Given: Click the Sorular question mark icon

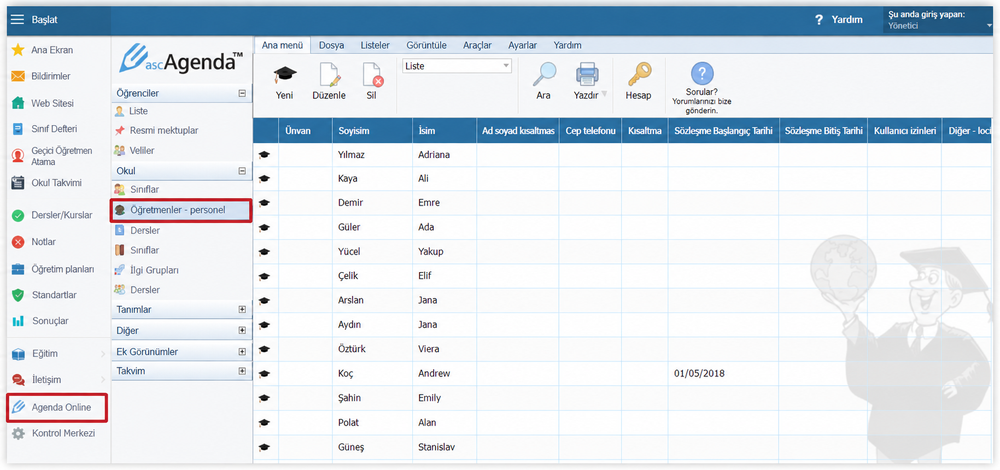Looking at the screenshot, I should [702, 73].
